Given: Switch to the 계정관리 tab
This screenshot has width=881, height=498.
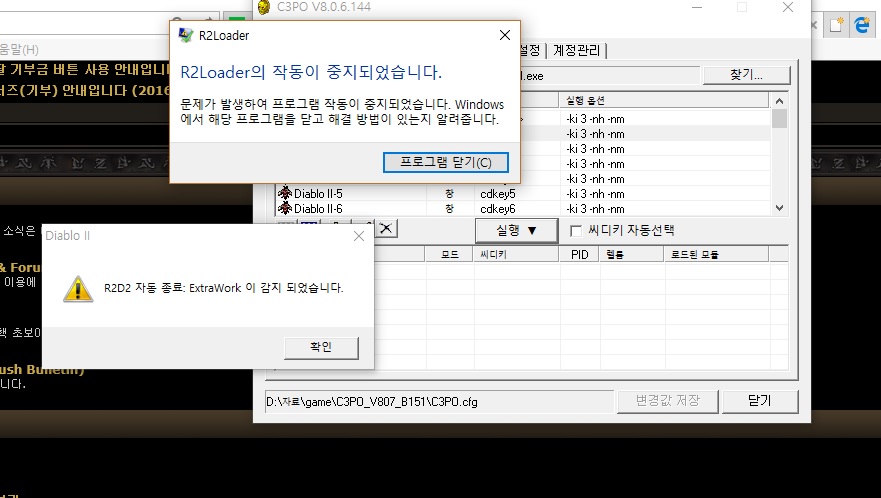Looking at the screenshot, I should pyautogui.click(x=576, y=51).
